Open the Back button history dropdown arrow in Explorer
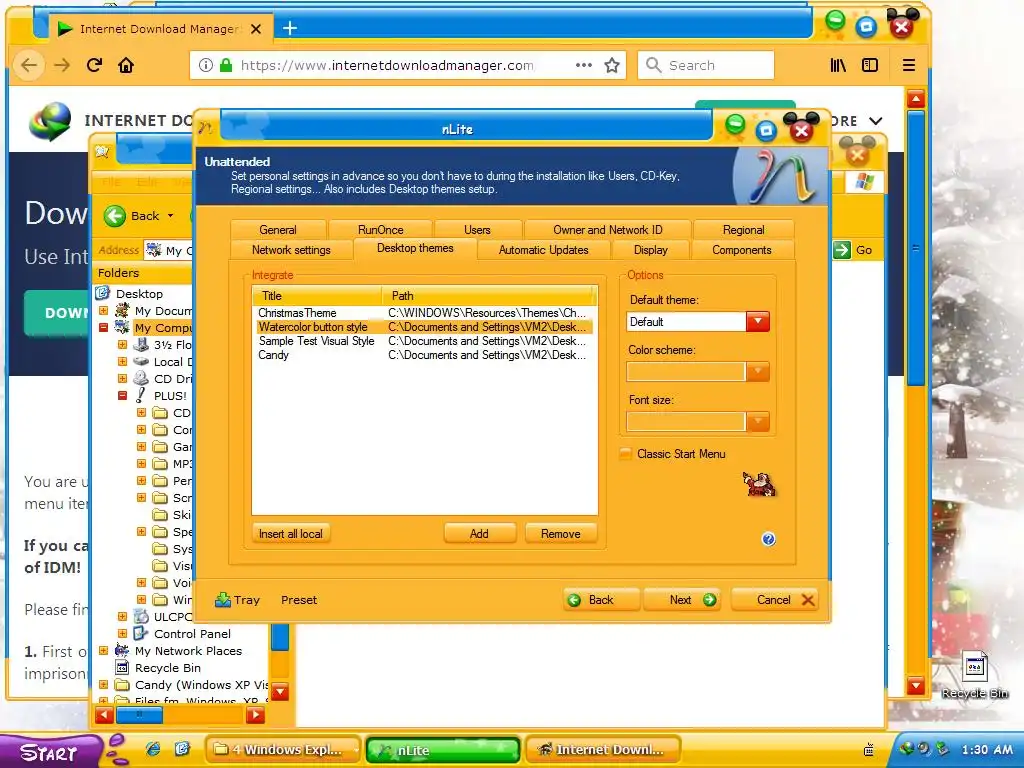The height and width of the screenshot is (768, 1024). (170, 216)
